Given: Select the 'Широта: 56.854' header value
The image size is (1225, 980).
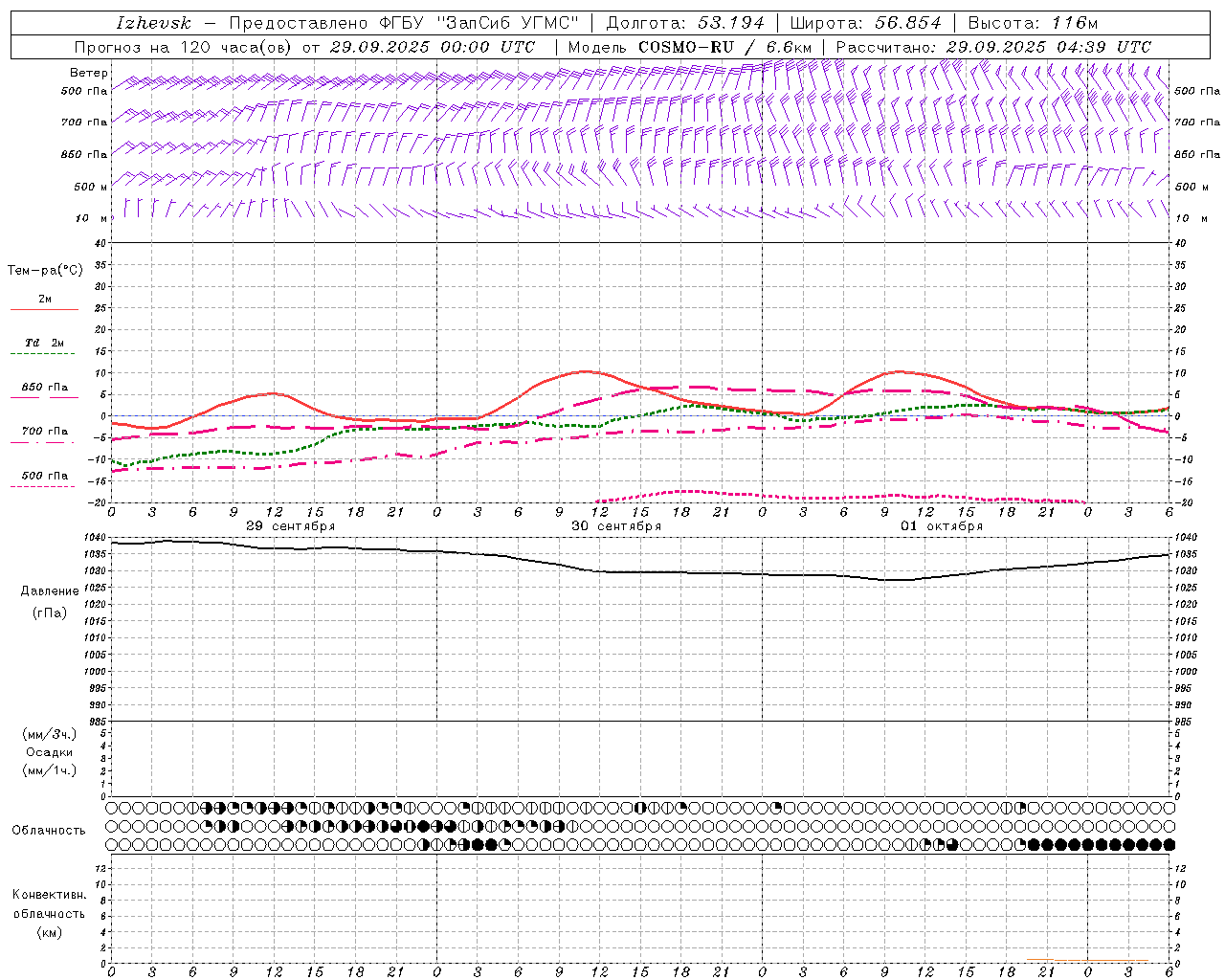Looking at the screenshot, I should pyautogui.click(x=865, y=23).
